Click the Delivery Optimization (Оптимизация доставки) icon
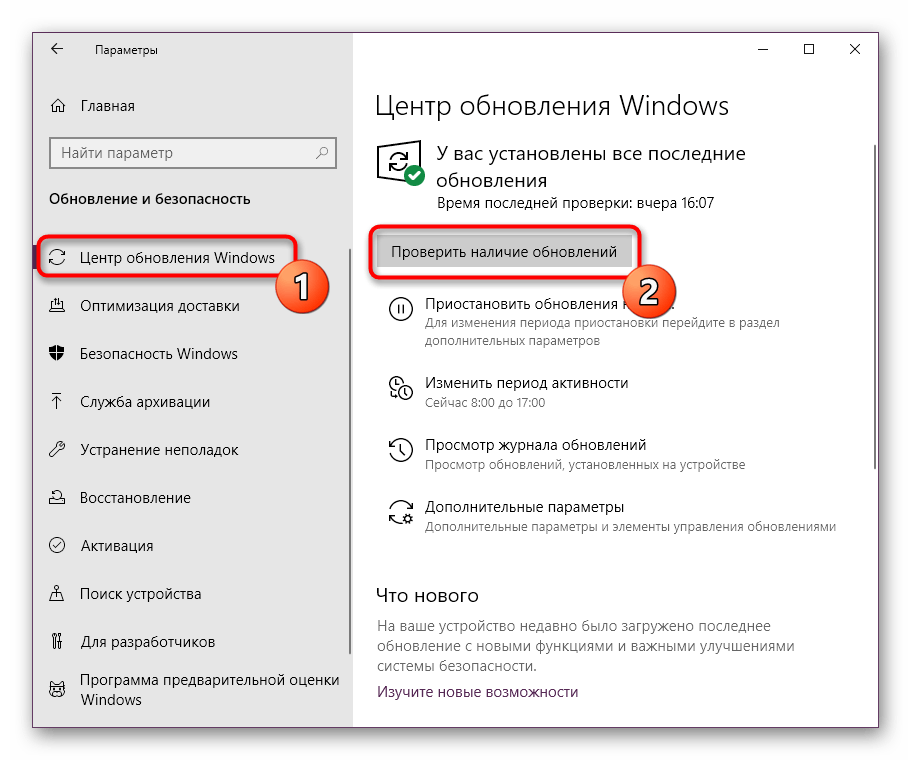Screen dimensions: 911x760 [x=58, y=306]
